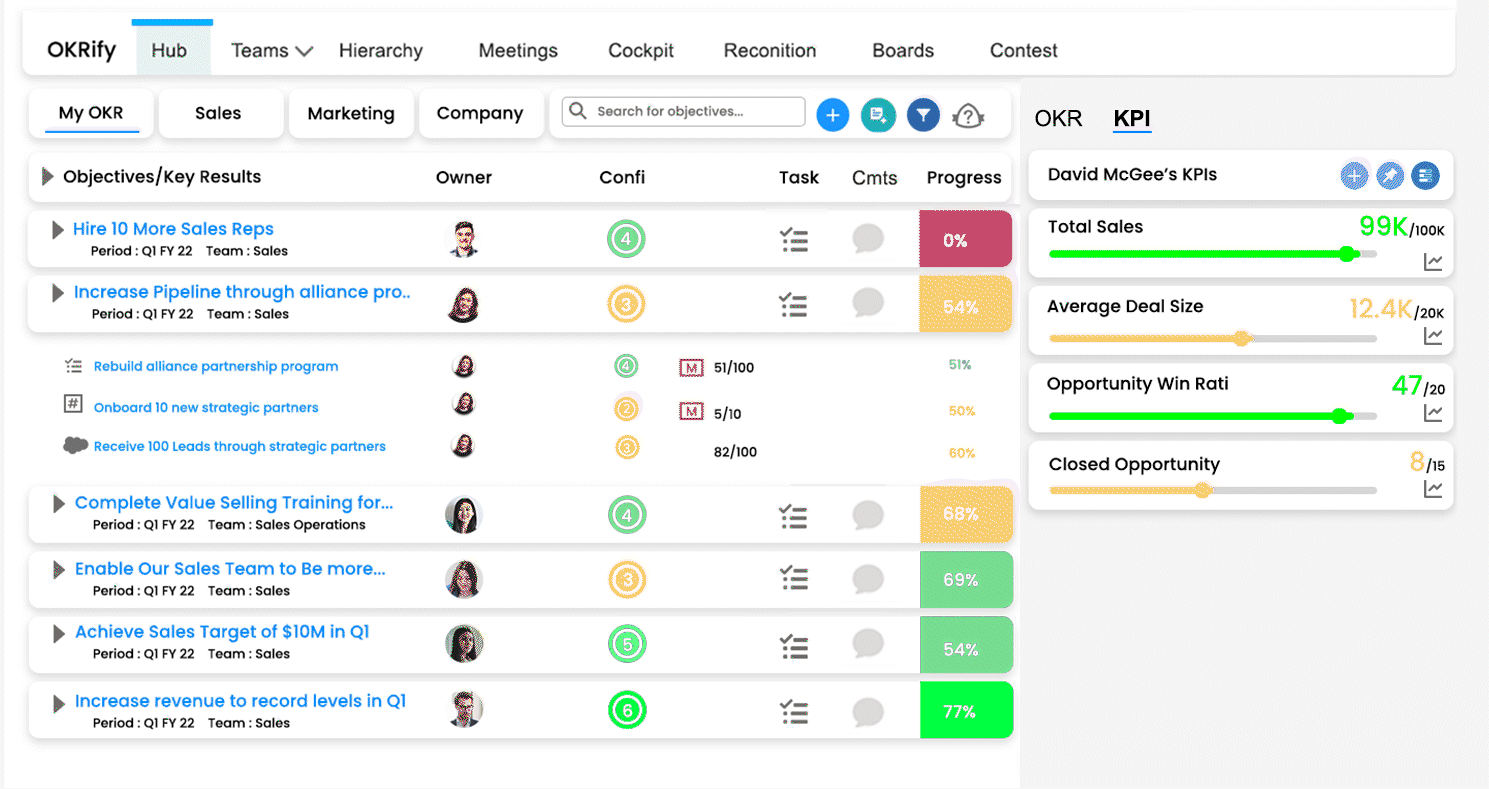Click the blue funnel filter icon
The height and width of the screenshot is (789, 1489).
[x=923, y=116]
